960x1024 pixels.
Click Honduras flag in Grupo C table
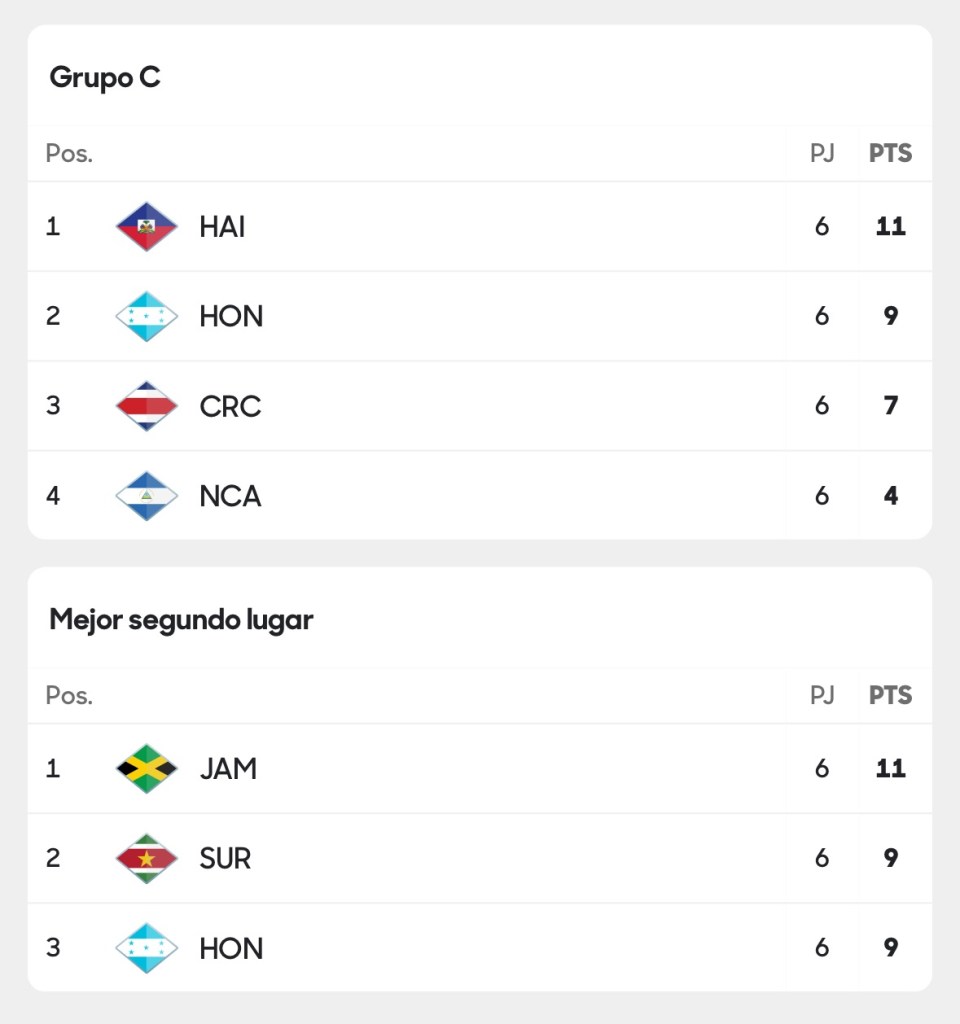coord(147,316)
